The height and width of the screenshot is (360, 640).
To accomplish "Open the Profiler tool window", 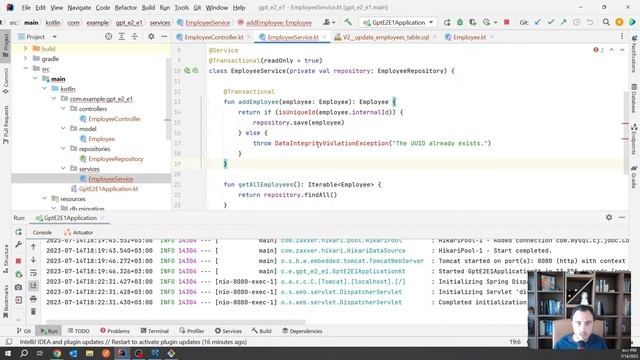I will tap(191, 331).
